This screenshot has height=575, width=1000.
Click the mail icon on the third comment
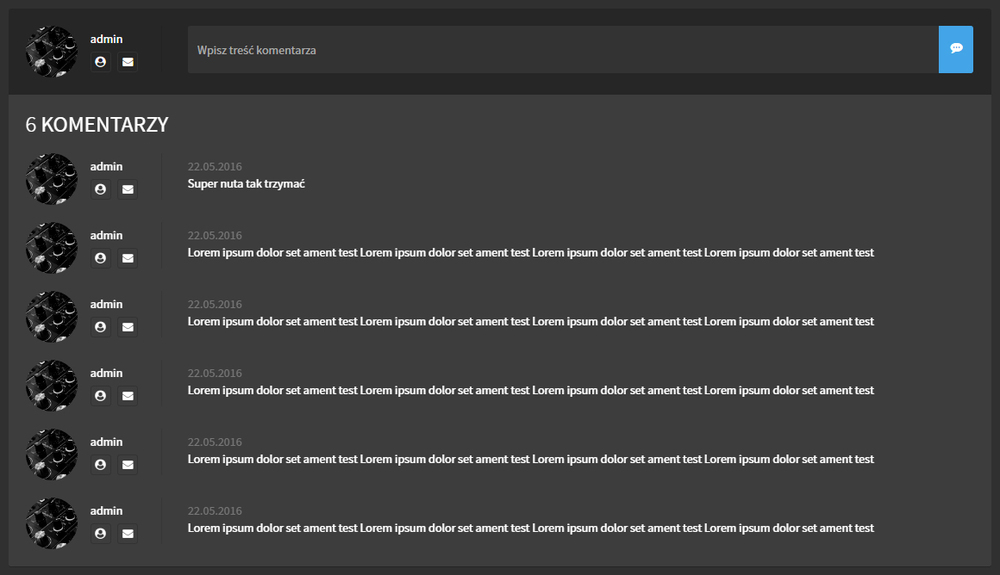[127, 327]
